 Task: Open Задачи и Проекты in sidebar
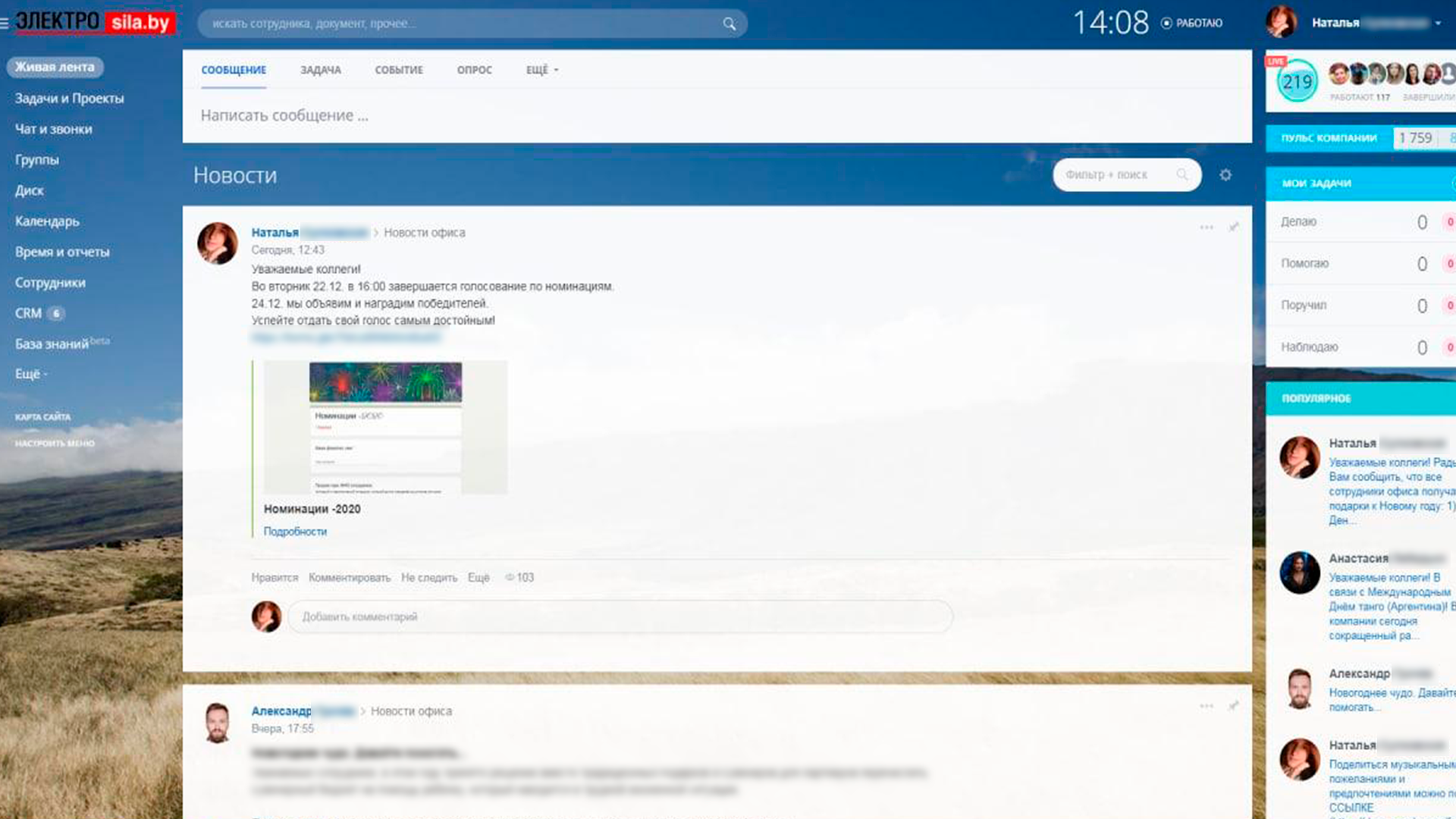[69, 99]
